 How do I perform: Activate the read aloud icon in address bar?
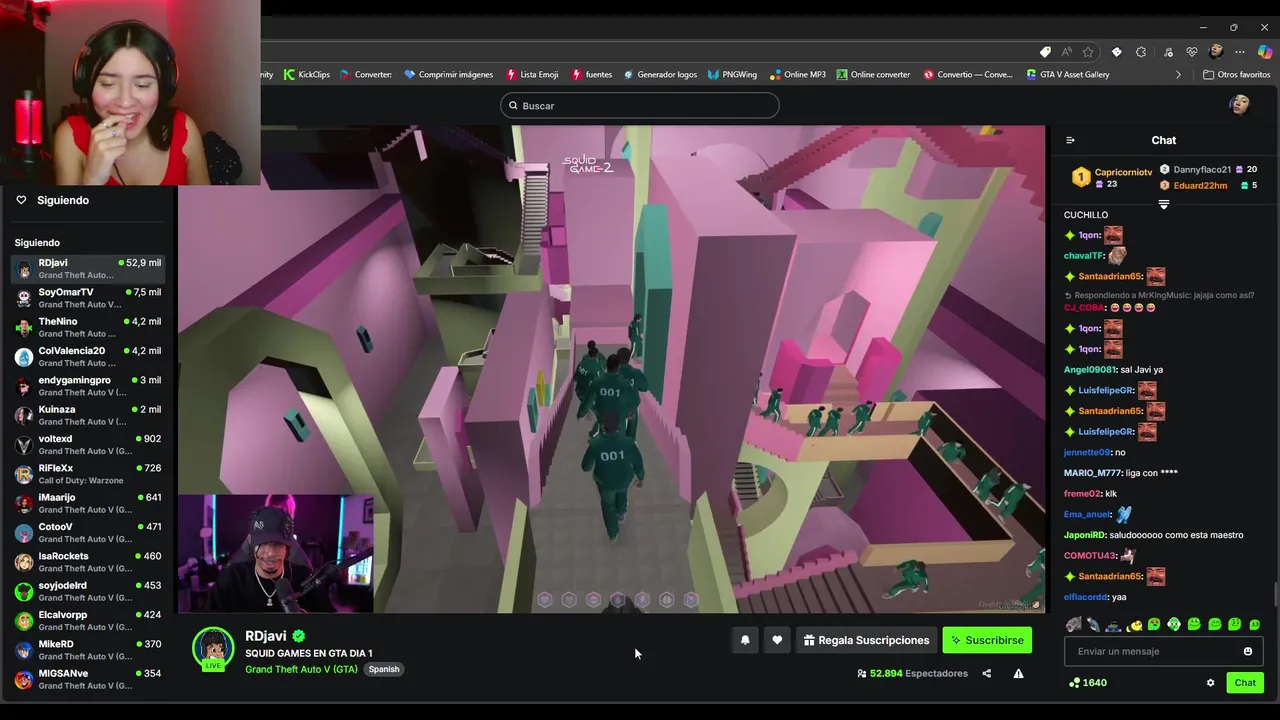coord(1067,52)
